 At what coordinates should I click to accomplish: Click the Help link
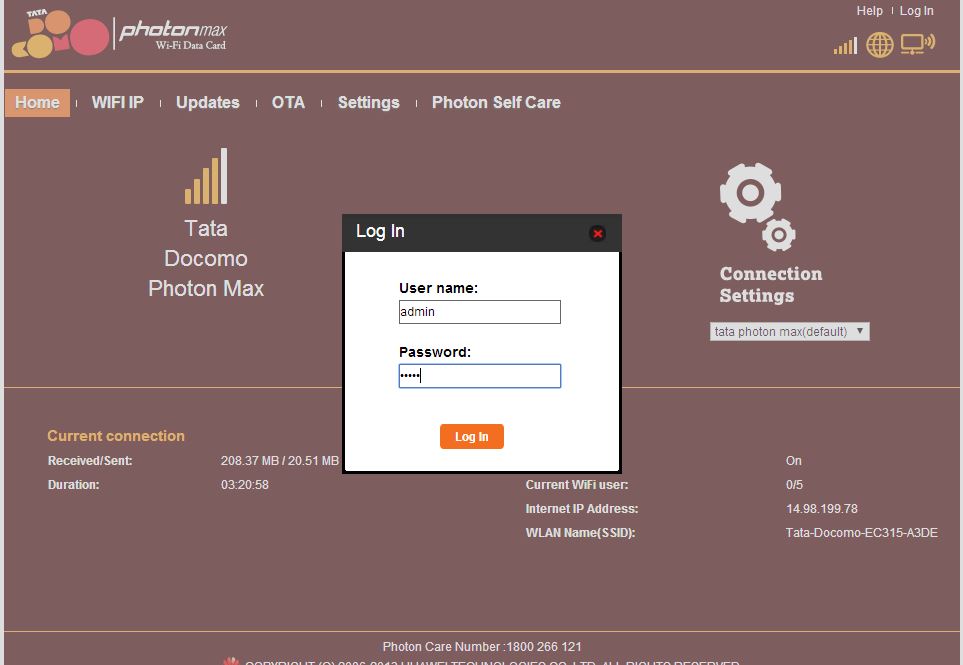pos(870,11)
